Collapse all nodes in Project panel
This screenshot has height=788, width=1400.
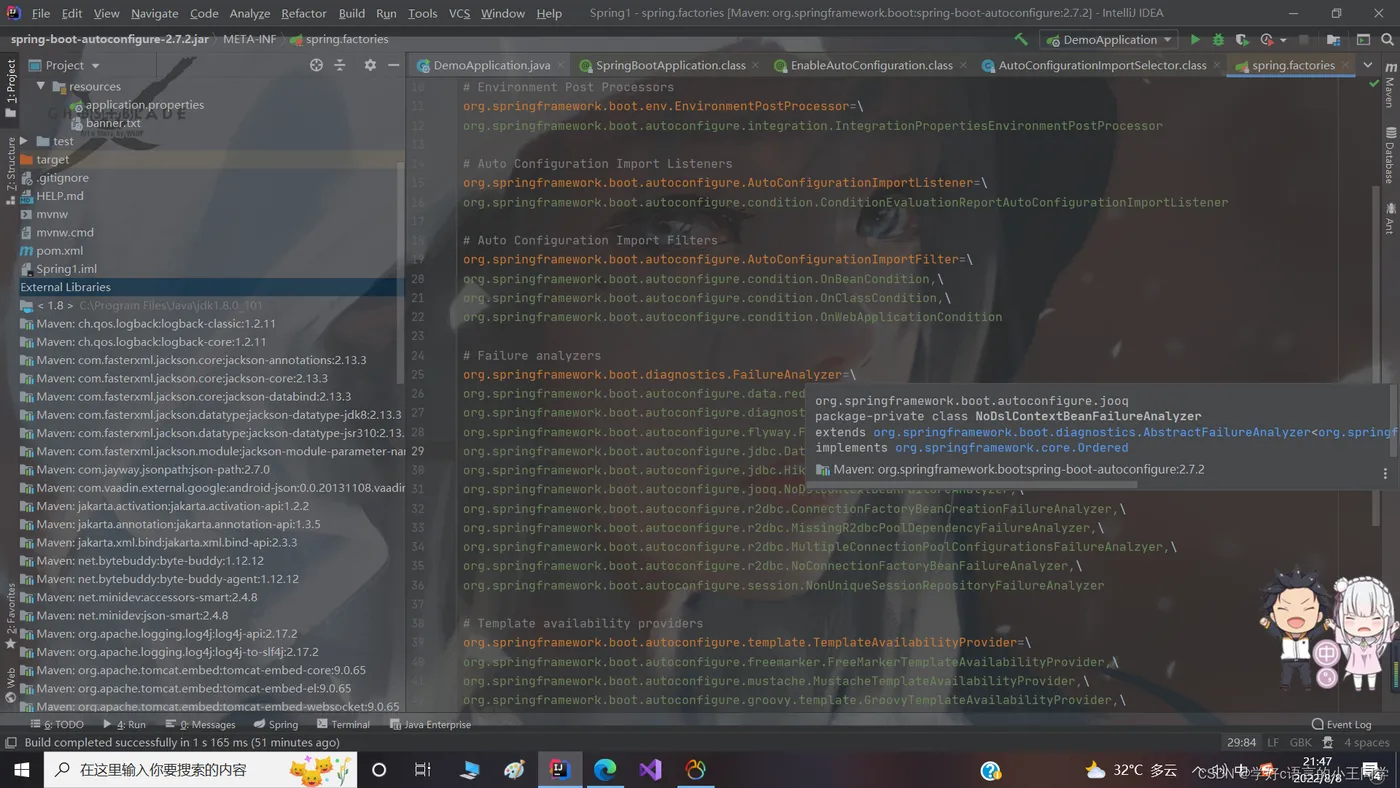tap(340, 65)
